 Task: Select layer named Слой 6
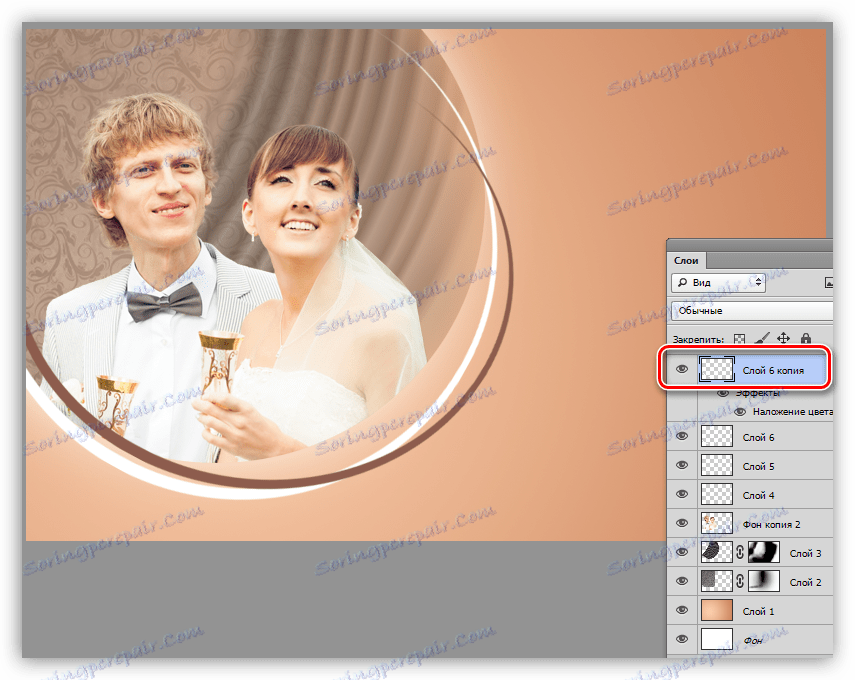coord(758,437)
